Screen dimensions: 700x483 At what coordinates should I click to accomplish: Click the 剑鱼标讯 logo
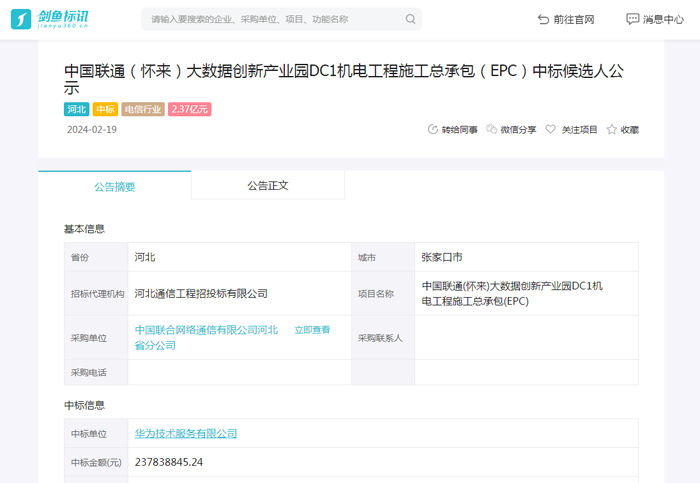click(x=50, y=19)
